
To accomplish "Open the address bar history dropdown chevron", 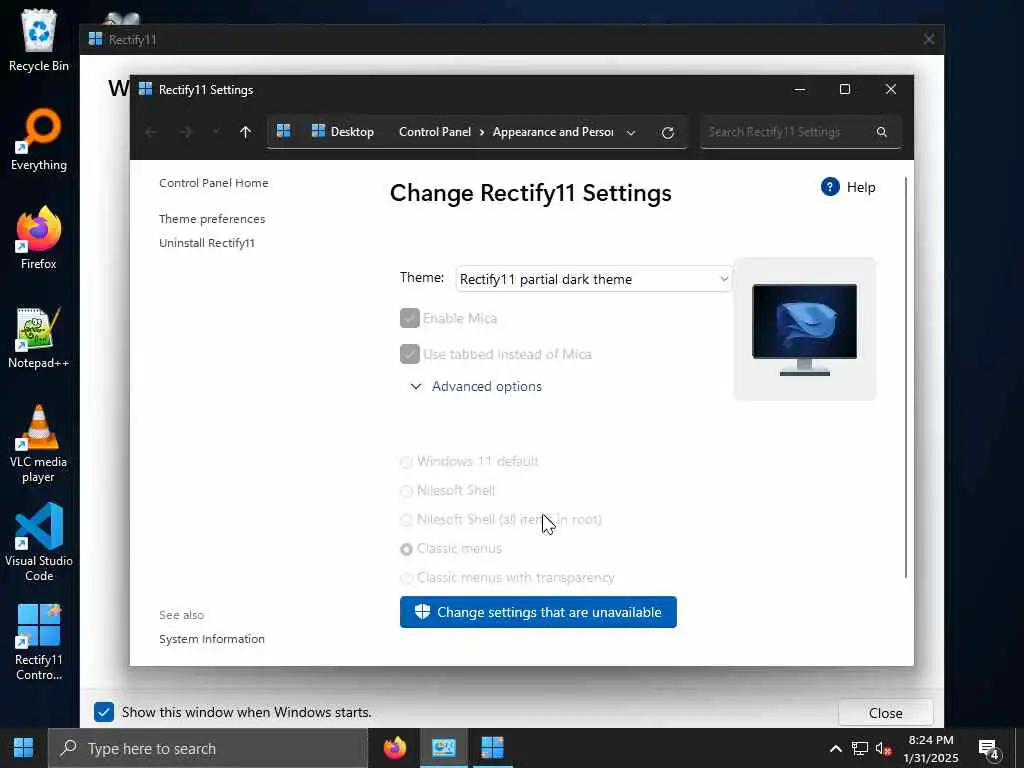I will tap(631, 133).
